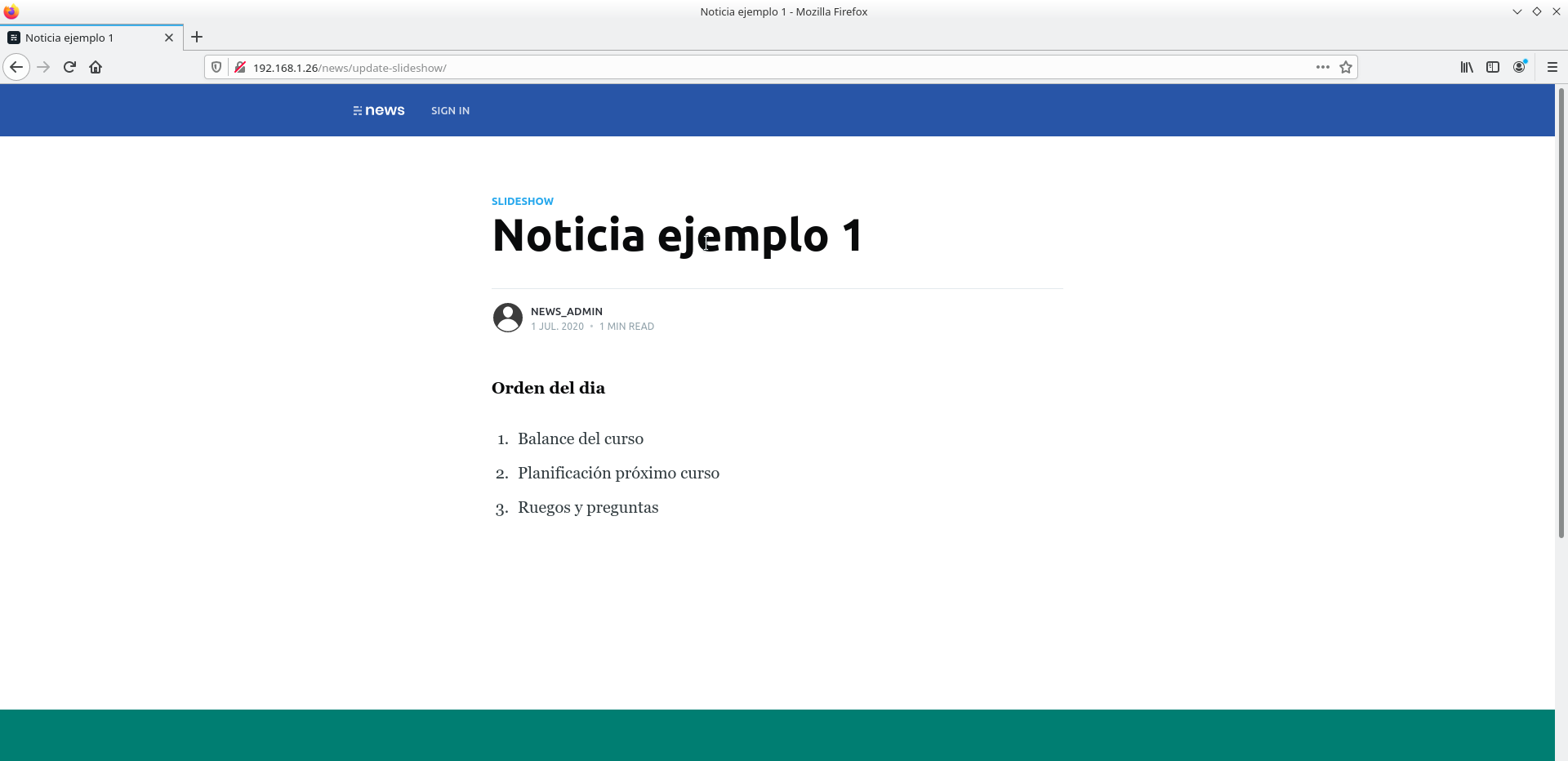
Task: Go to the Firefox home page
Action: click(96, 67)
